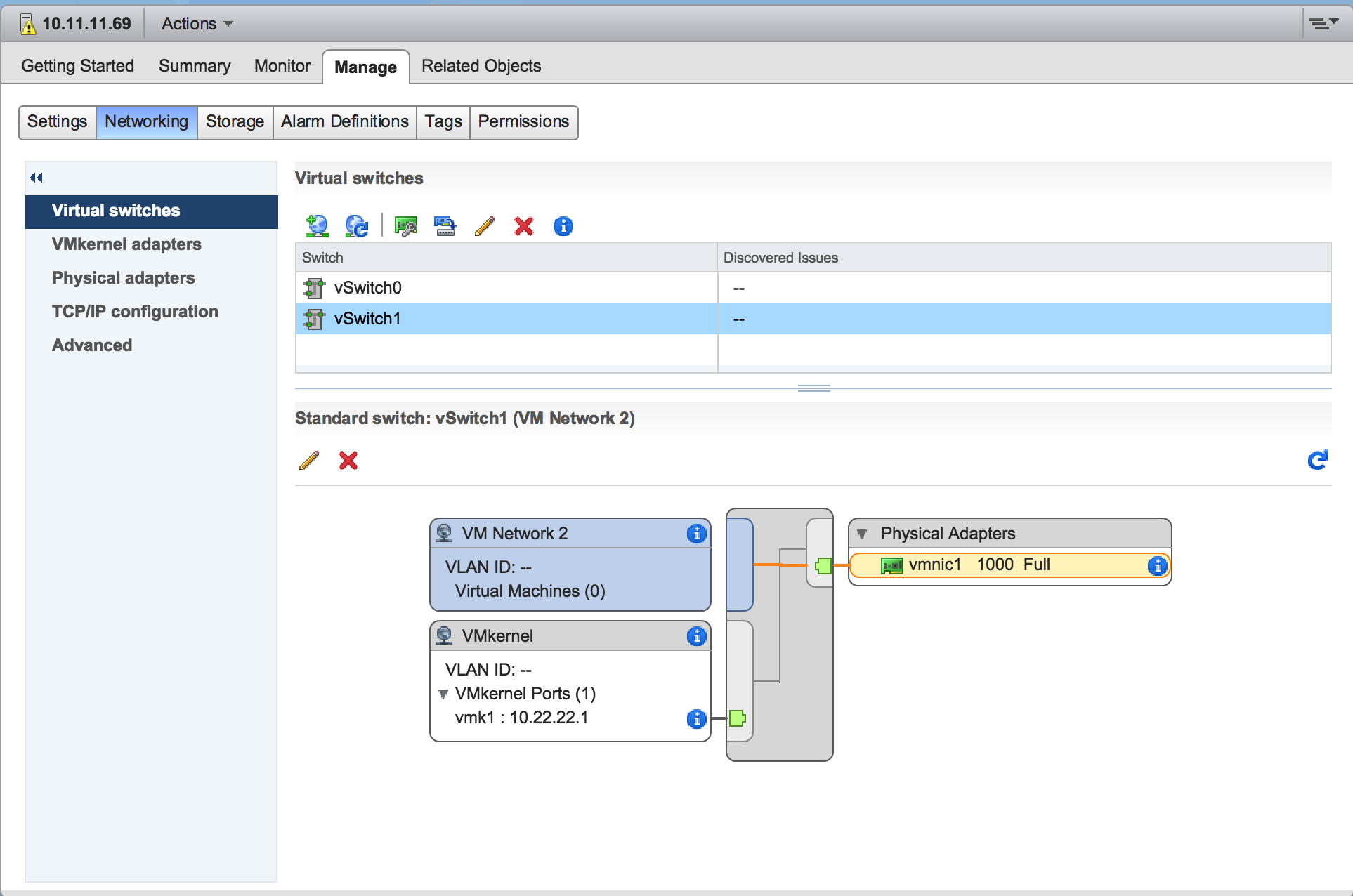
Task: View info for vmk1 VMkernel port
Action: coord(696,718)
